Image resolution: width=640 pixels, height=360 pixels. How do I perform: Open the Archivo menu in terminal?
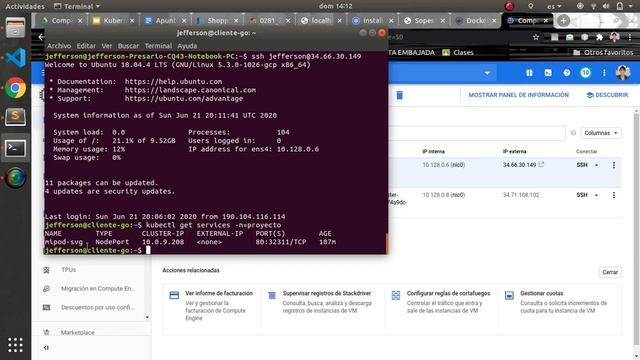pyautogui.click(x=59, y=46)
